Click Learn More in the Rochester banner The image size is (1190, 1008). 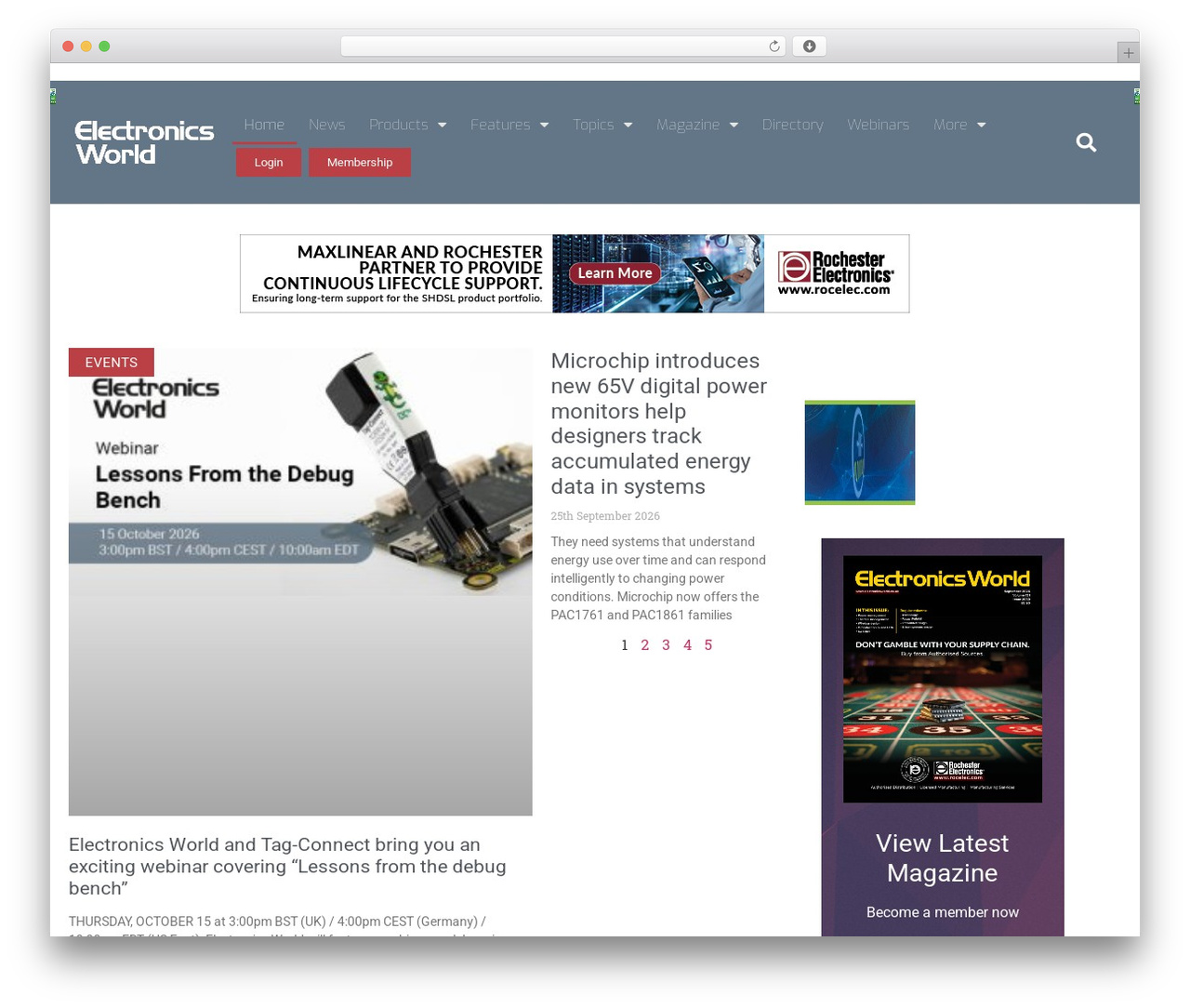pos(615,273)
